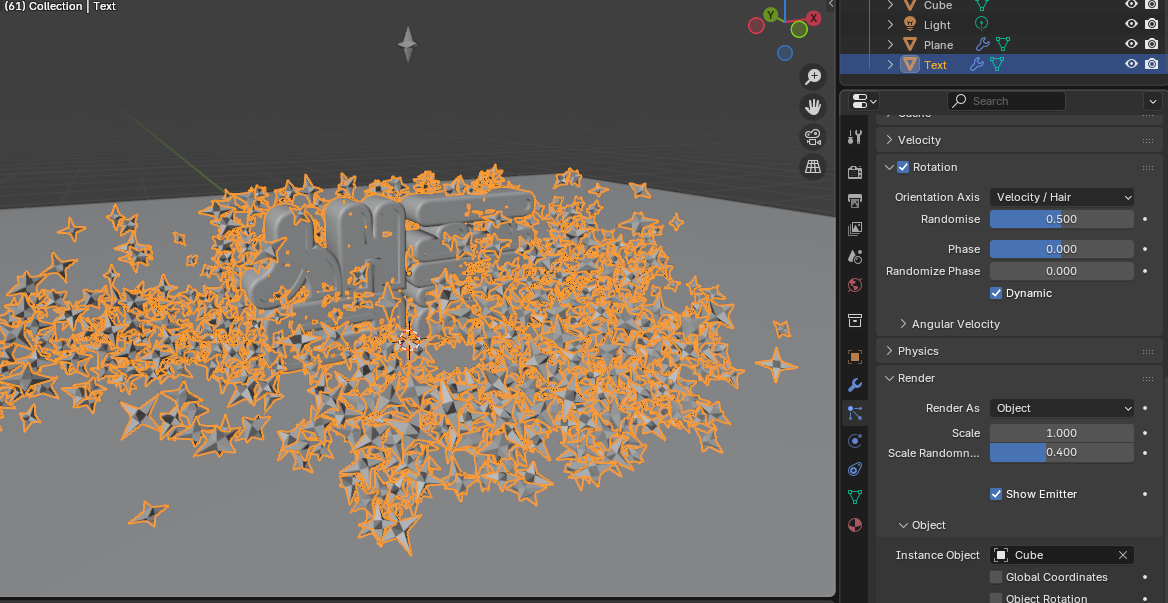Hide Text object in viewport
Image resolution: width=1168 pixels, height=603 pixels.
[x=1131, y=65]
